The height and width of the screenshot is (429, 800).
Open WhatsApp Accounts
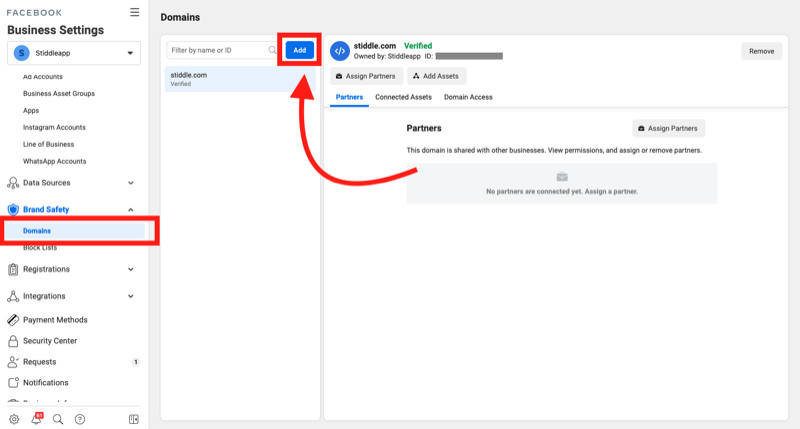click(x=55, y=161)
